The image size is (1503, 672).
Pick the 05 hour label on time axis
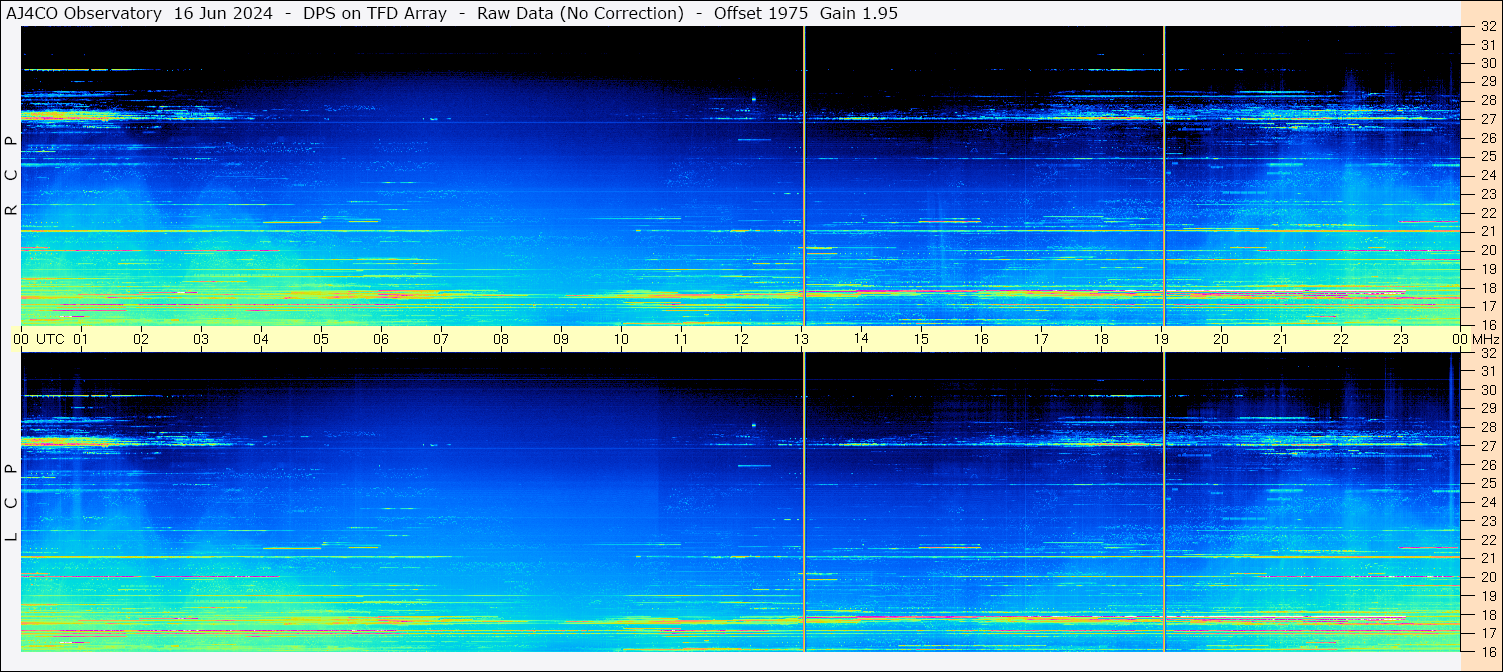321,339
